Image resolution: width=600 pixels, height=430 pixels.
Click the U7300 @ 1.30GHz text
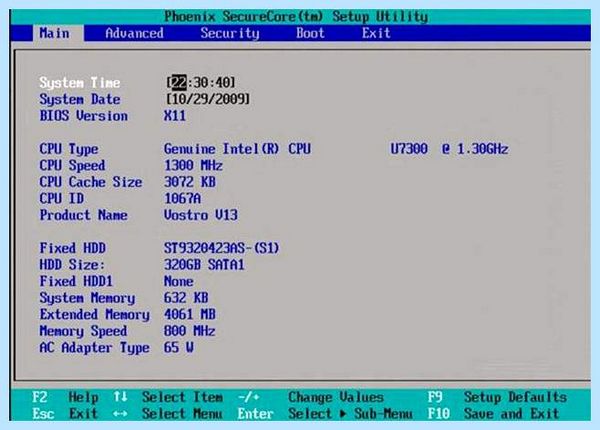[x=449, y=149]
